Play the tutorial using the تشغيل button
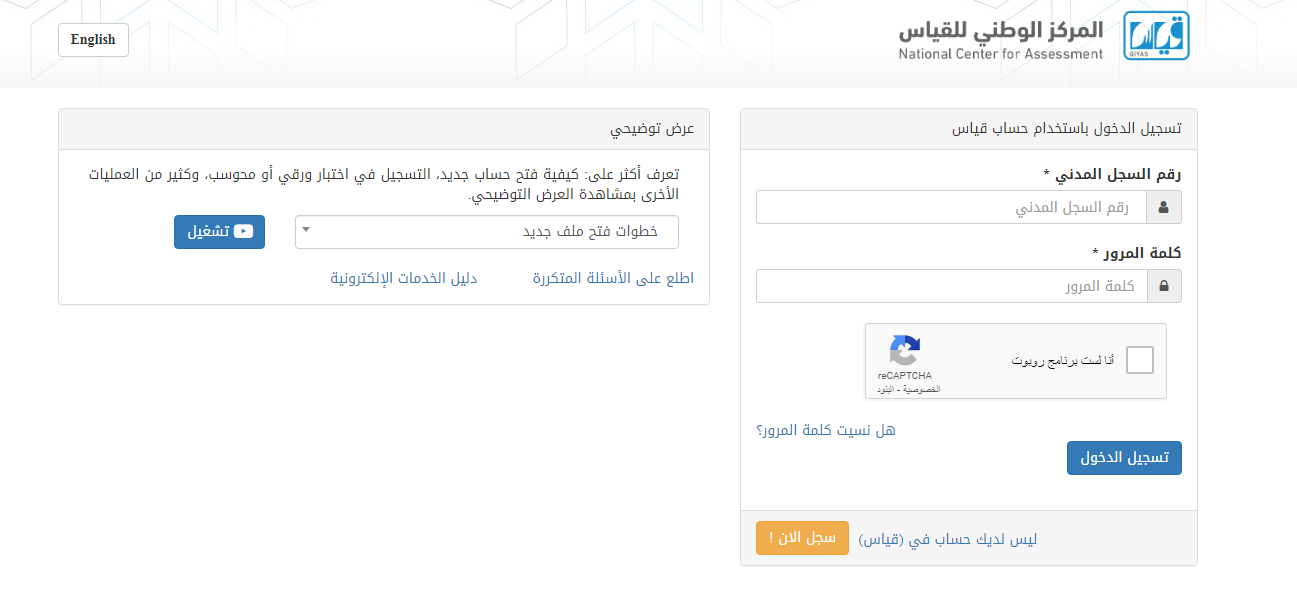This screenshot has width=1297, height=601. 219,232
